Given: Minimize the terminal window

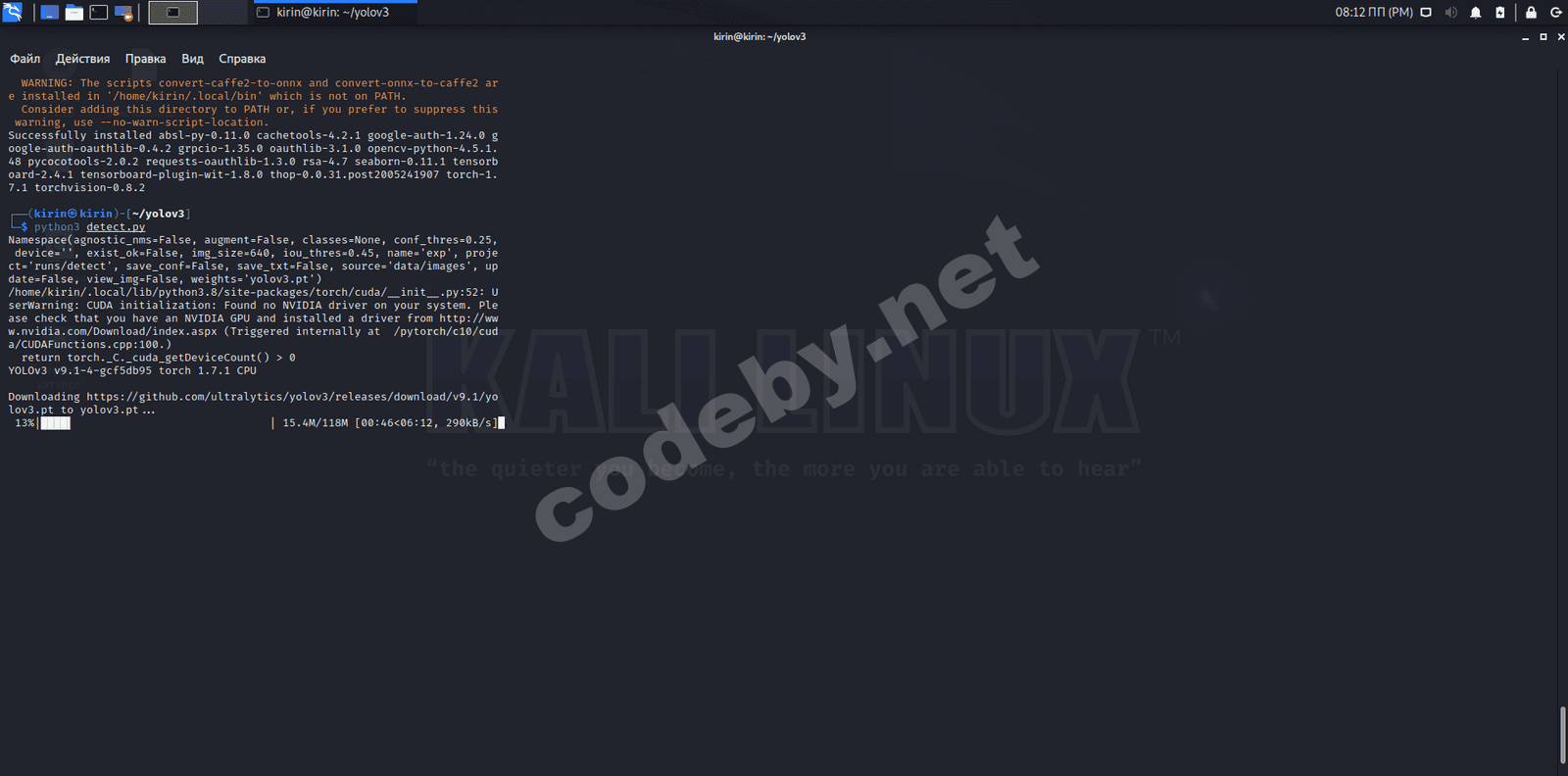Looking at the screenshot, I should click(x=1525, y=37).
